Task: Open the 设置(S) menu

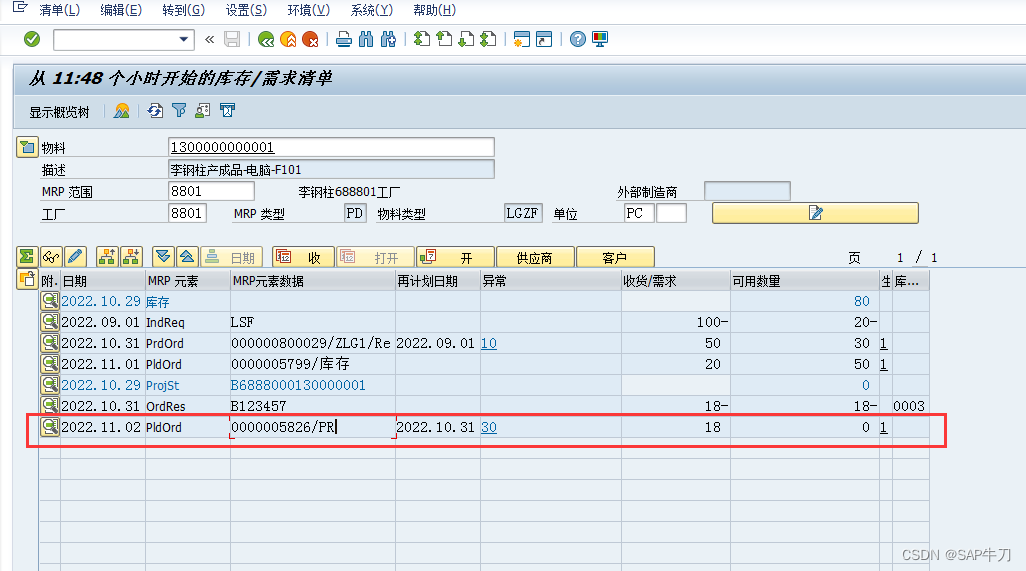Action: 246,10
